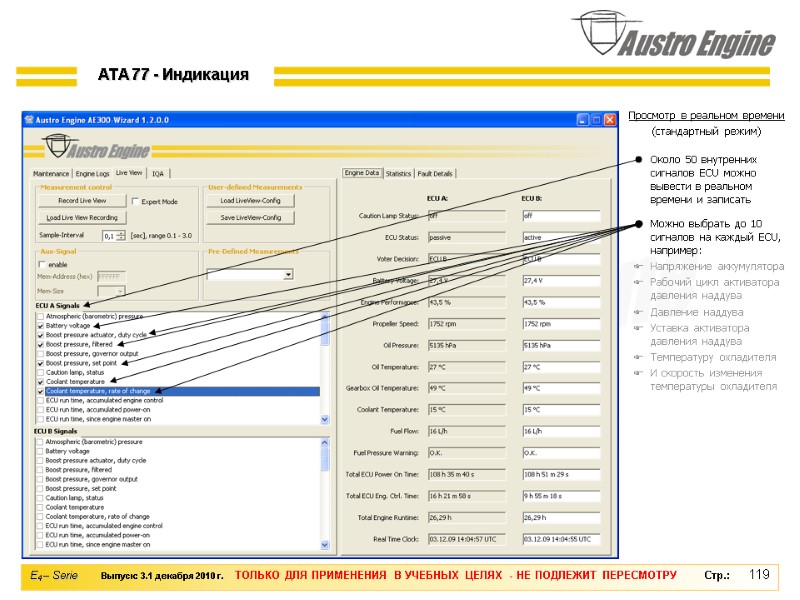The image size is (800, 600).
Task: Uncheck ECU A Boost pressure, set point
Action: click(40, 363)
